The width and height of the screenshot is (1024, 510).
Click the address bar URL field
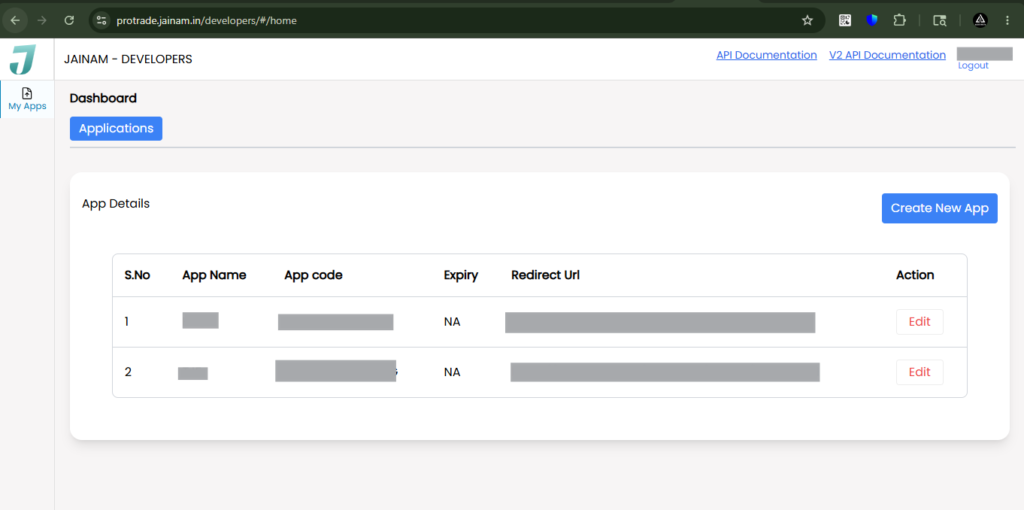tap(451, 20)
